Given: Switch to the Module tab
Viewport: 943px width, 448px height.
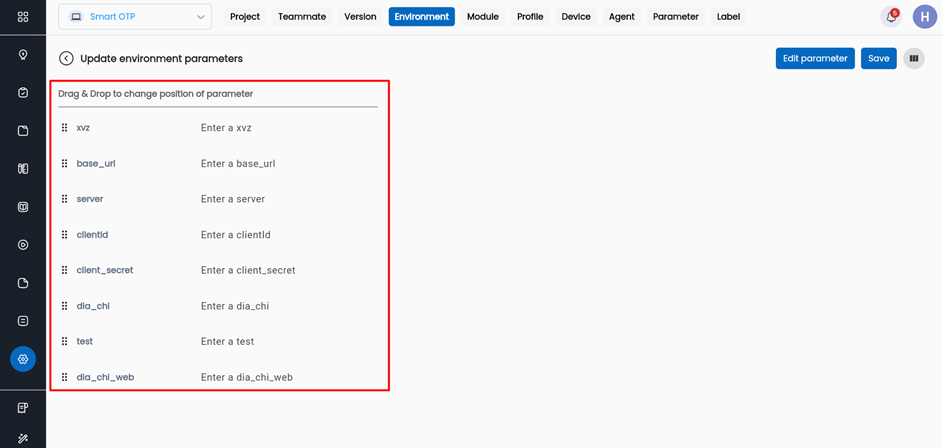Looking at the screenshot, I should coord(482,17).
